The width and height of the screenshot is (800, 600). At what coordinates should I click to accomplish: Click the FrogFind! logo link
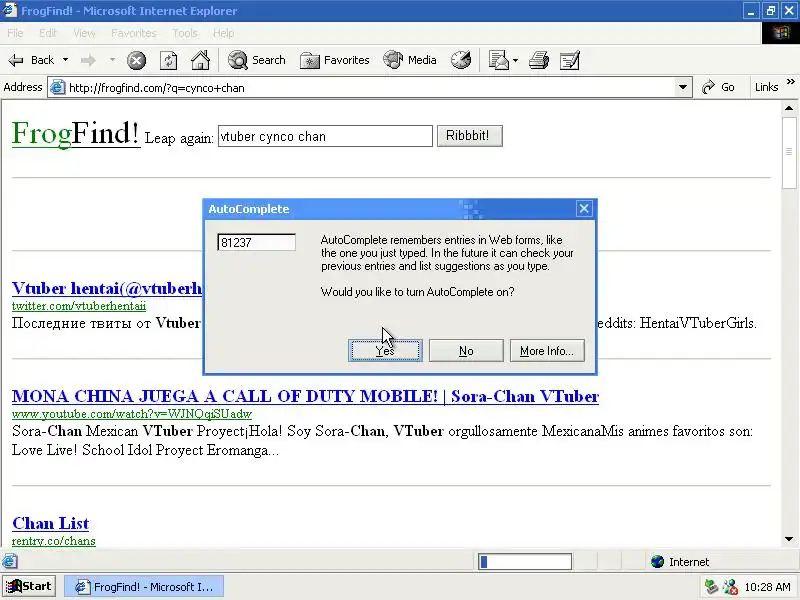pyautogui.click(x=76, y=134)
